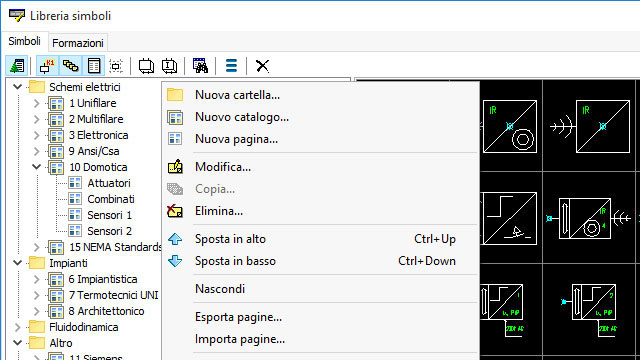
Task: Collapse the 10 Domotica catalog
Action: [x=36, y=167]
